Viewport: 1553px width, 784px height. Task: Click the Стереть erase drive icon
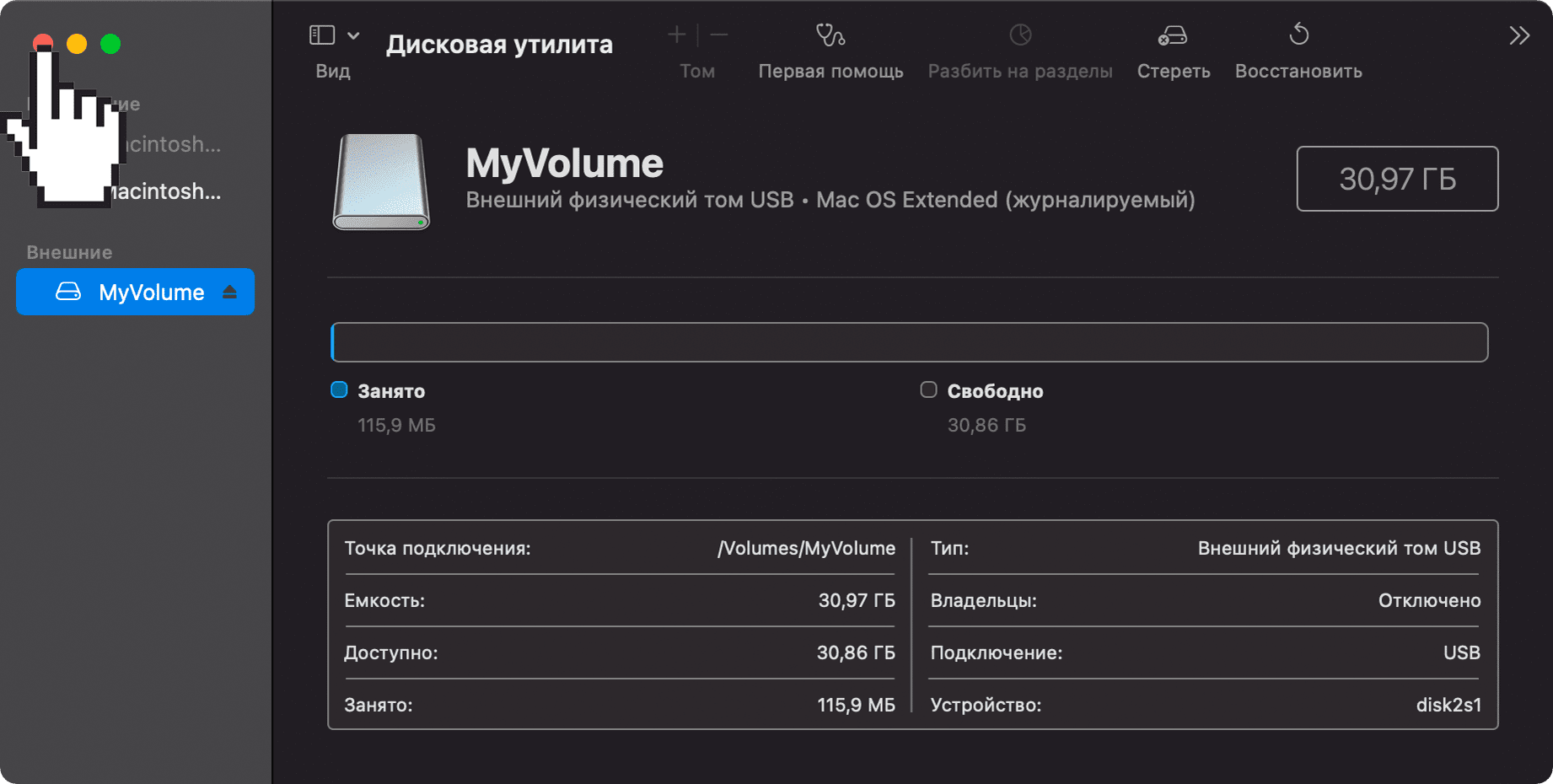[1173, 35]
